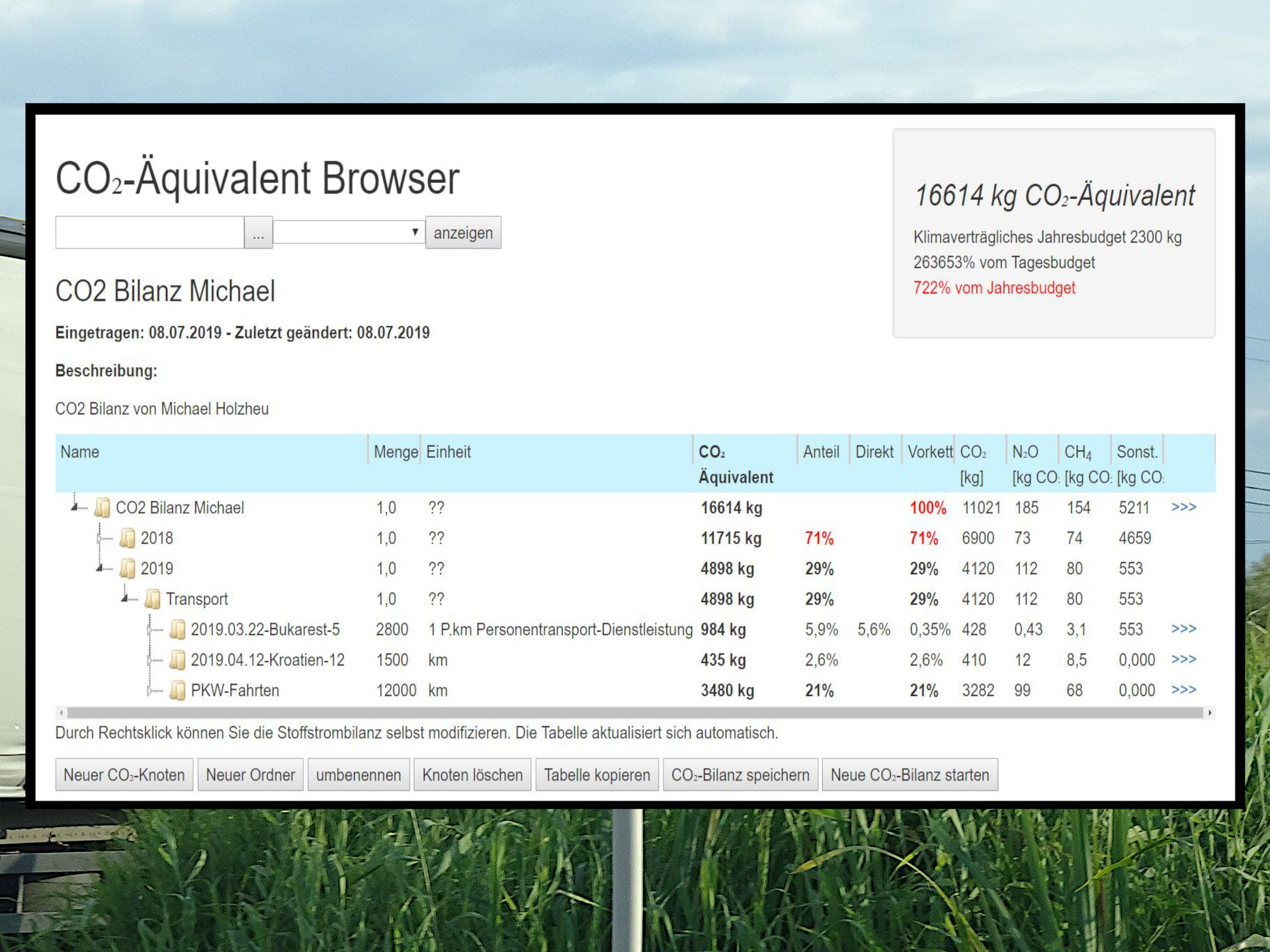Collapse the 2019 tree node

pyautogui.click(x=101, y=568)
